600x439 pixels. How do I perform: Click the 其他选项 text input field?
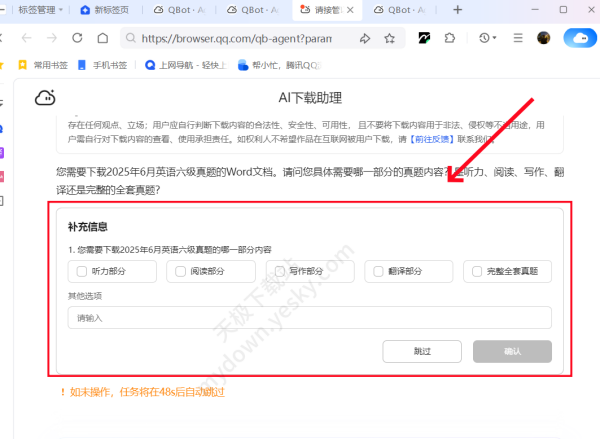(309, 318)
